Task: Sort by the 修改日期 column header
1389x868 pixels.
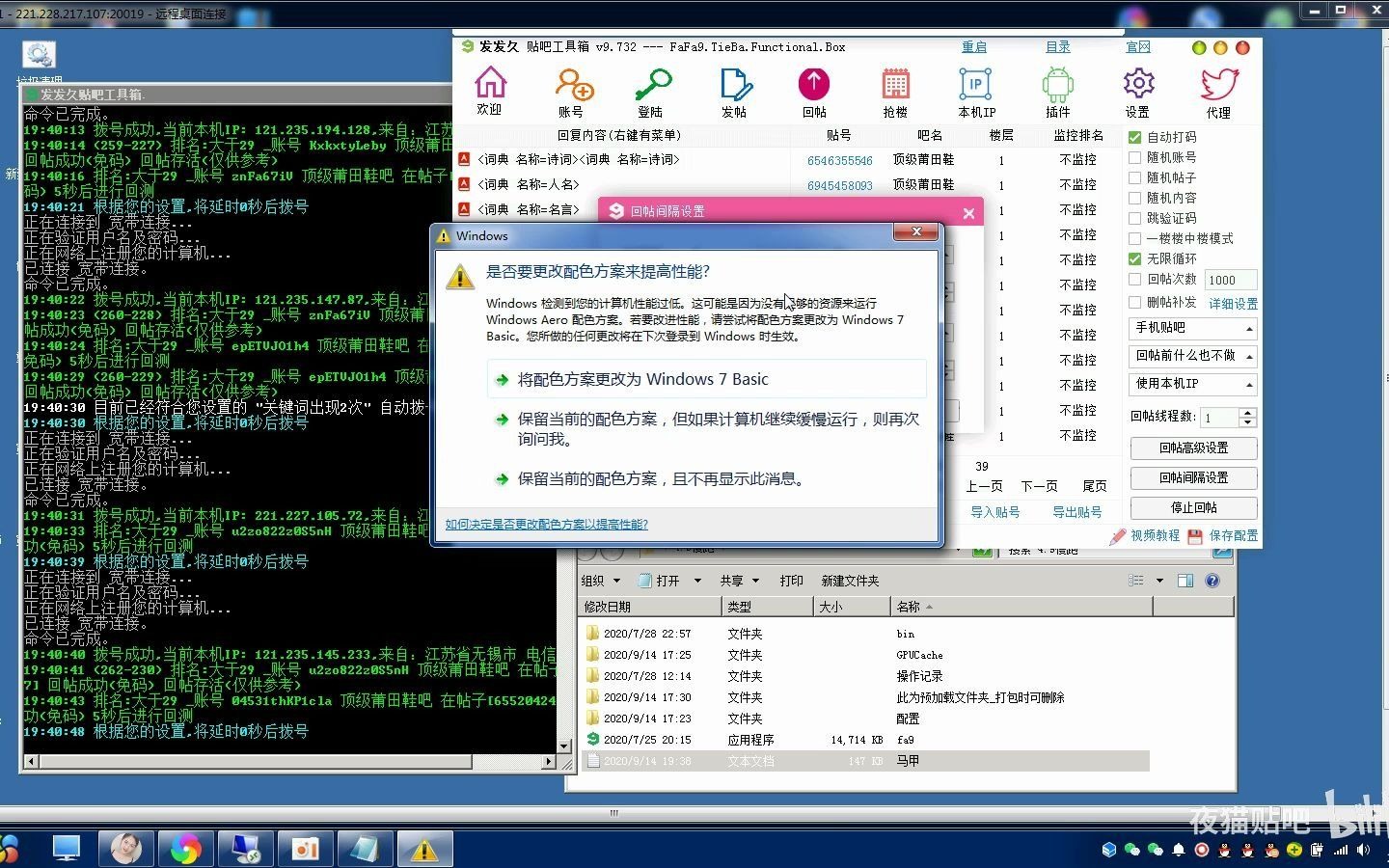Action: click(x=650, y=607)
